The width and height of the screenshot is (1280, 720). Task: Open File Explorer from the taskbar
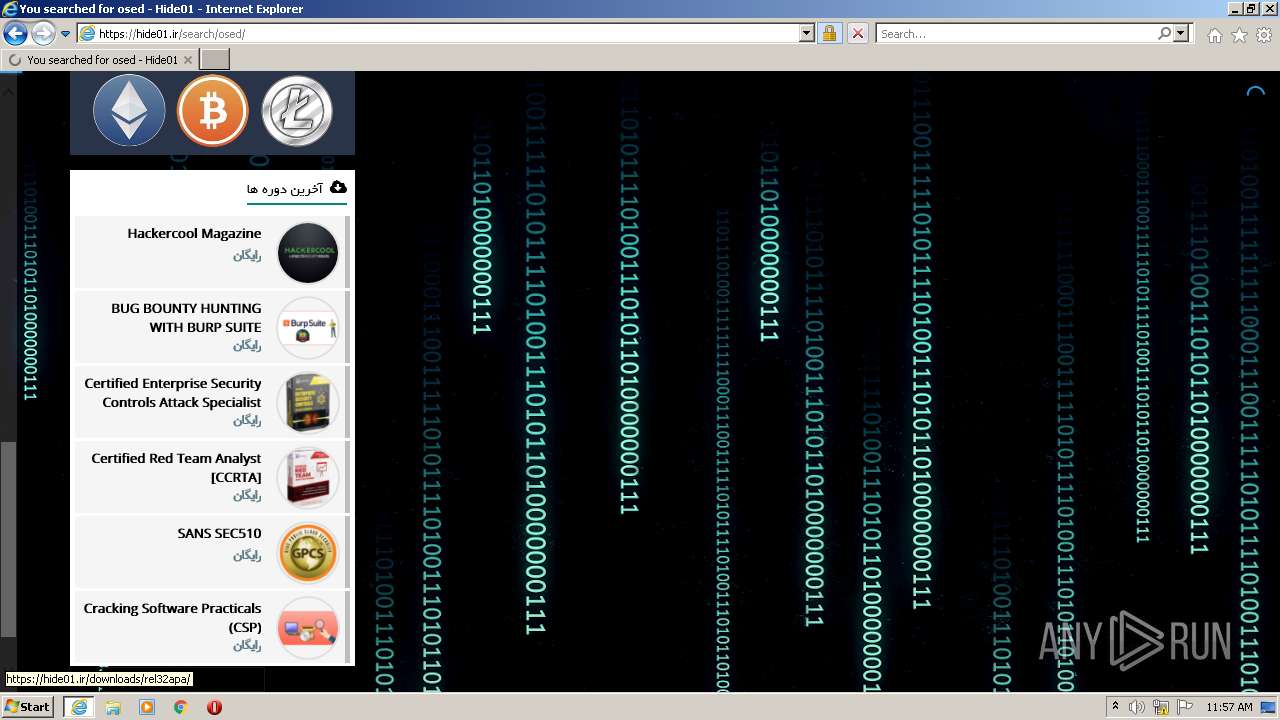(x=113, y=707)
